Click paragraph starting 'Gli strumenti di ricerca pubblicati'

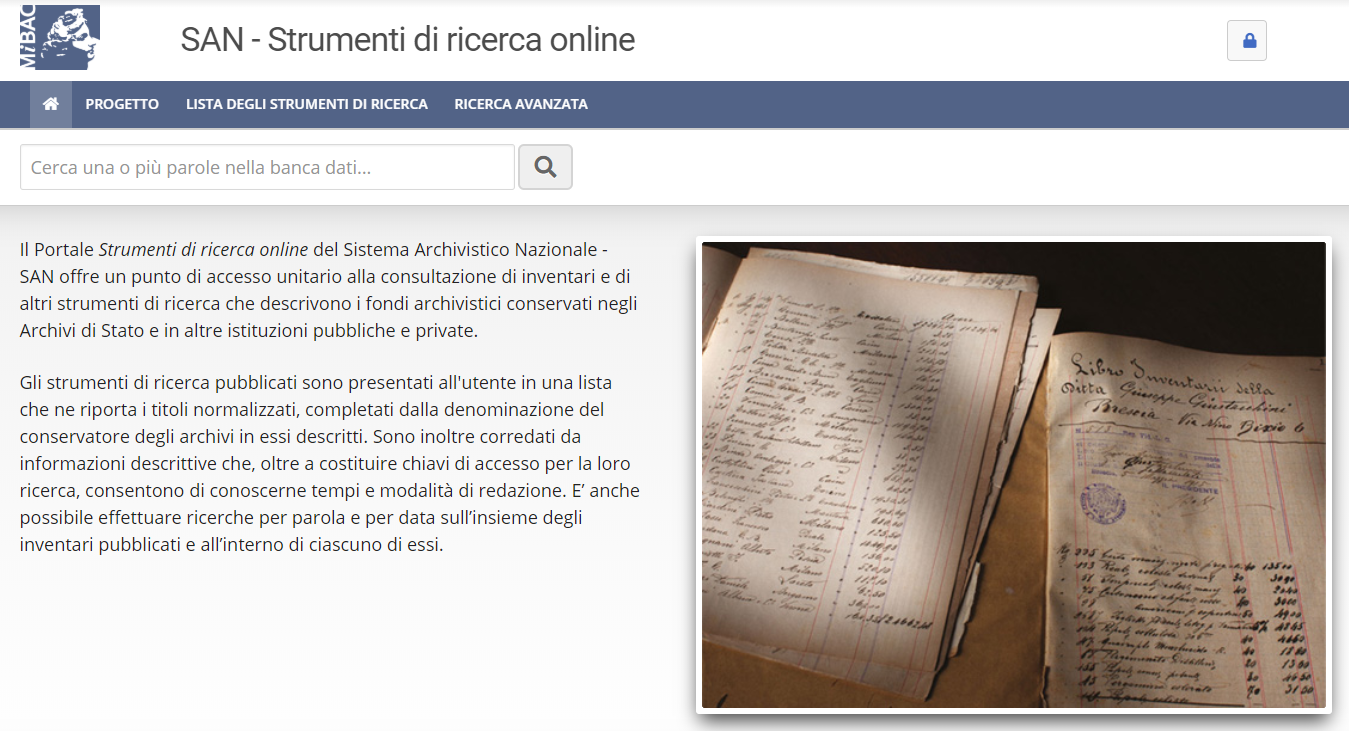[x=330, y=464]
